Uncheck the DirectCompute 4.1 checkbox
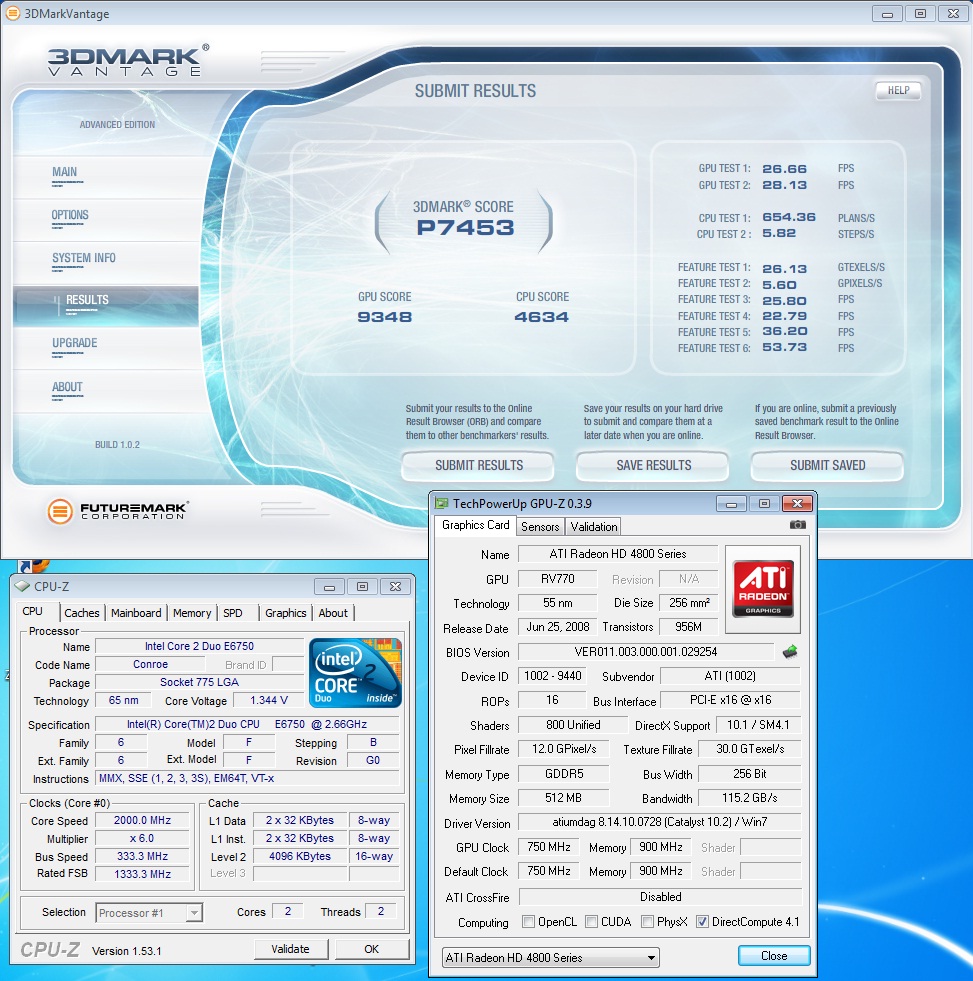Viewport: 973px width, 981px height. [703, 922]
